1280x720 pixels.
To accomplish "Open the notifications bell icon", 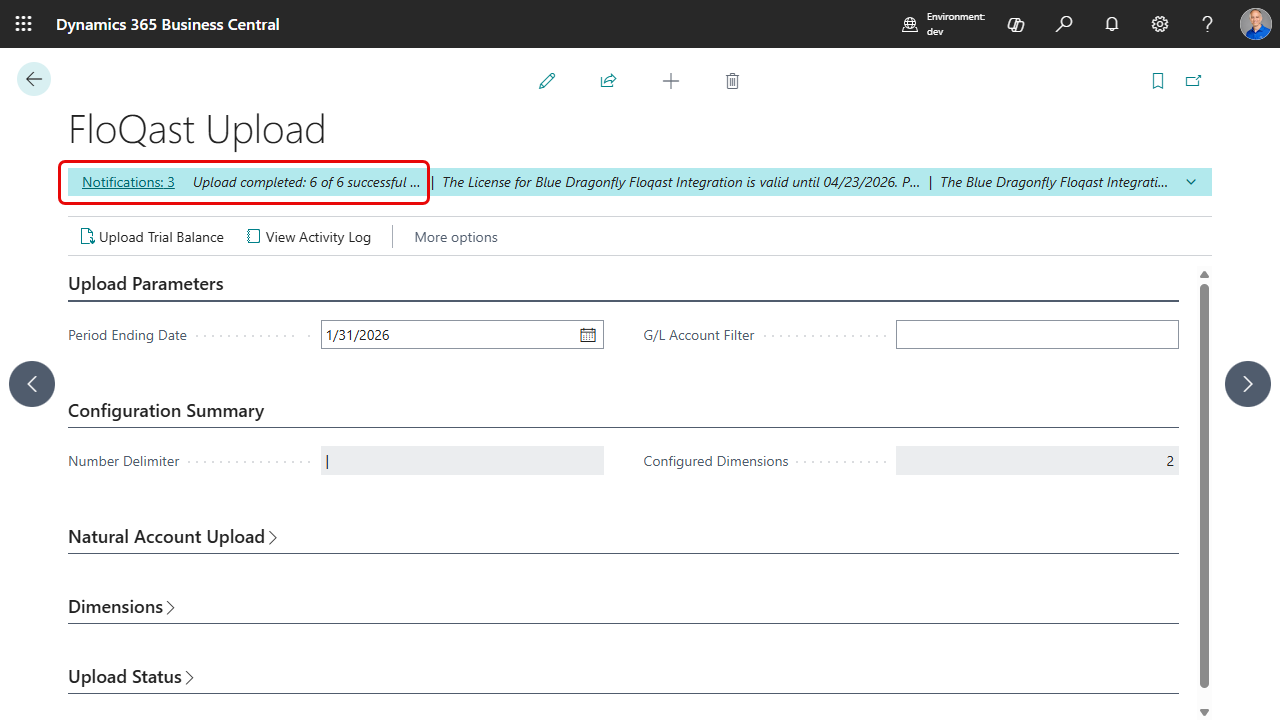I will click(1112, 24).
